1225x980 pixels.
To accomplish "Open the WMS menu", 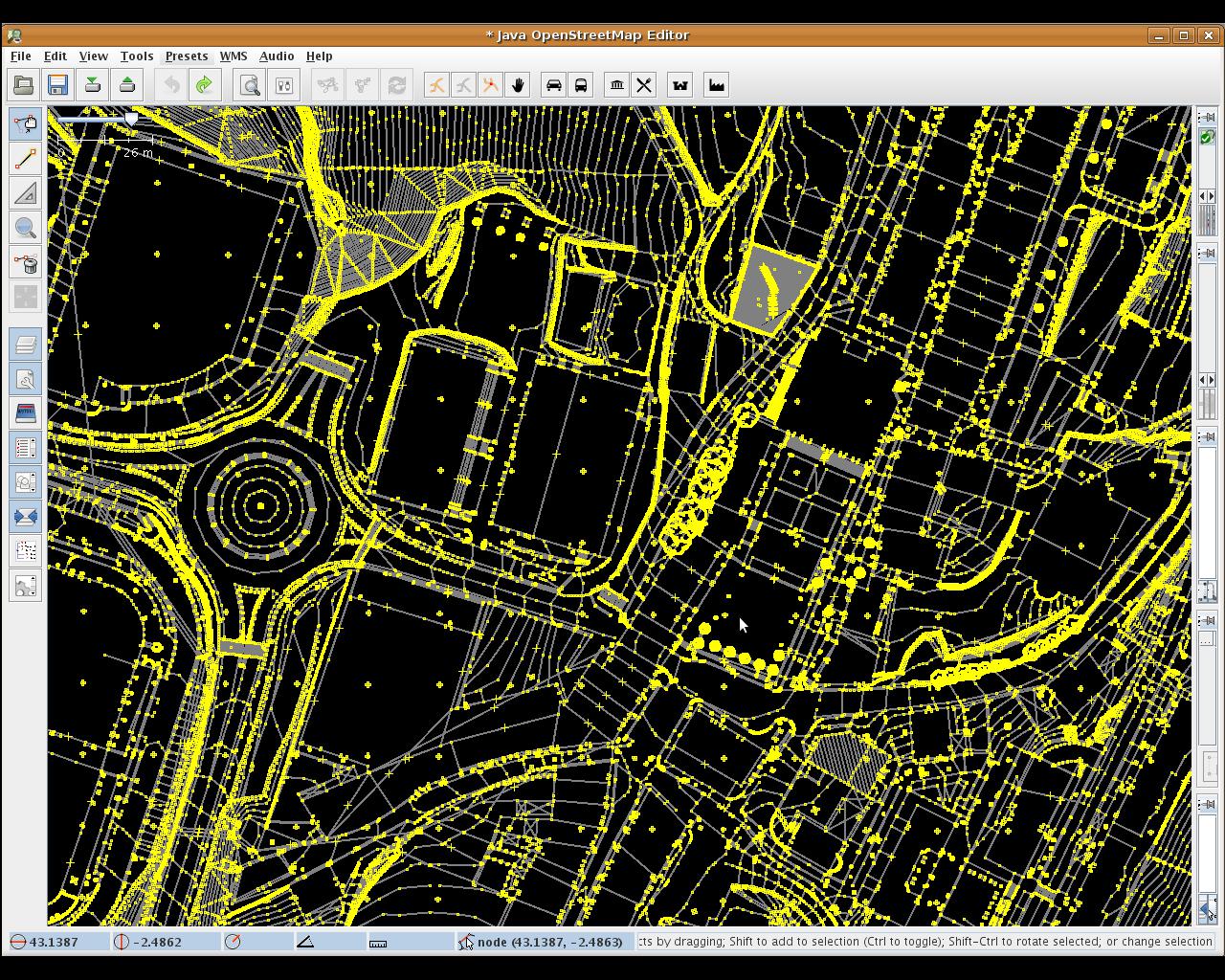I will (234, 56).
